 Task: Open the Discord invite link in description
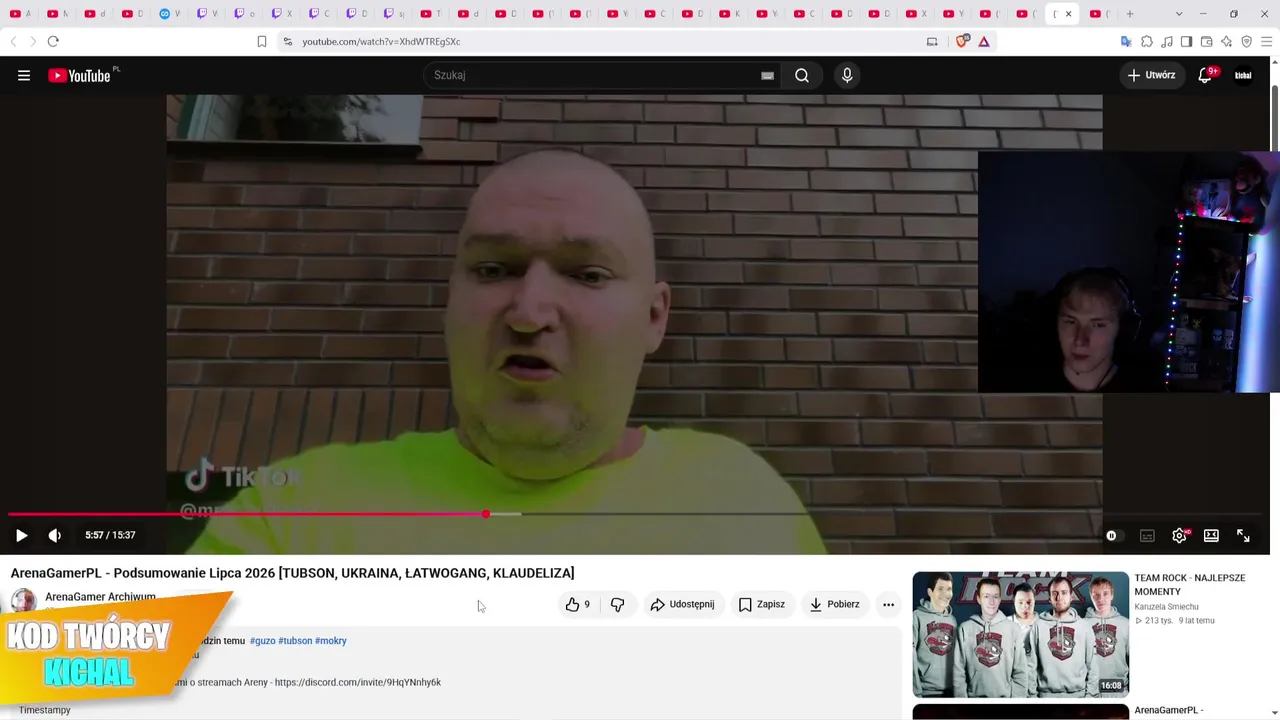coord(357,682)
